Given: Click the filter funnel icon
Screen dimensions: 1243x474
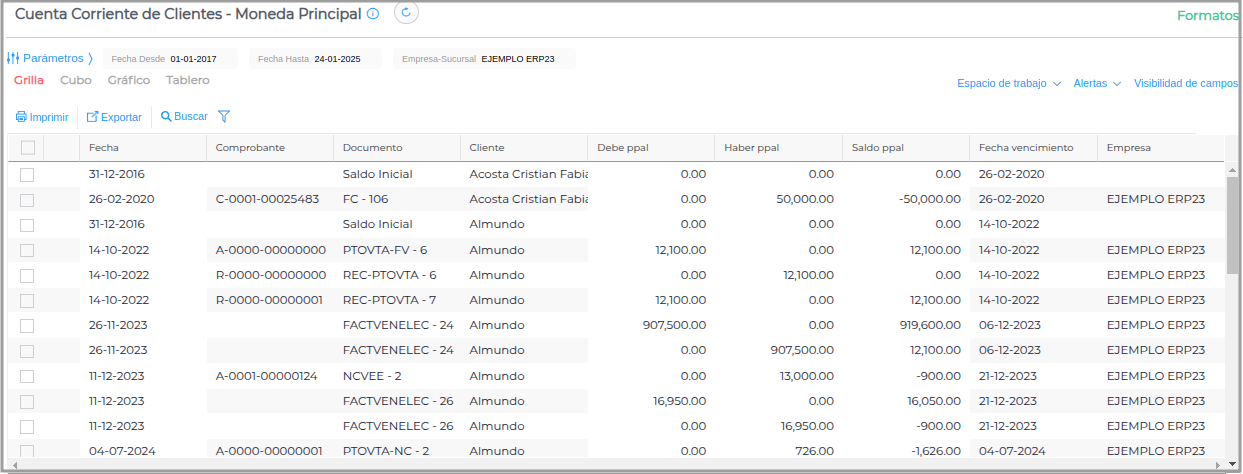Looking at the screenshot, I should point(224,117).
